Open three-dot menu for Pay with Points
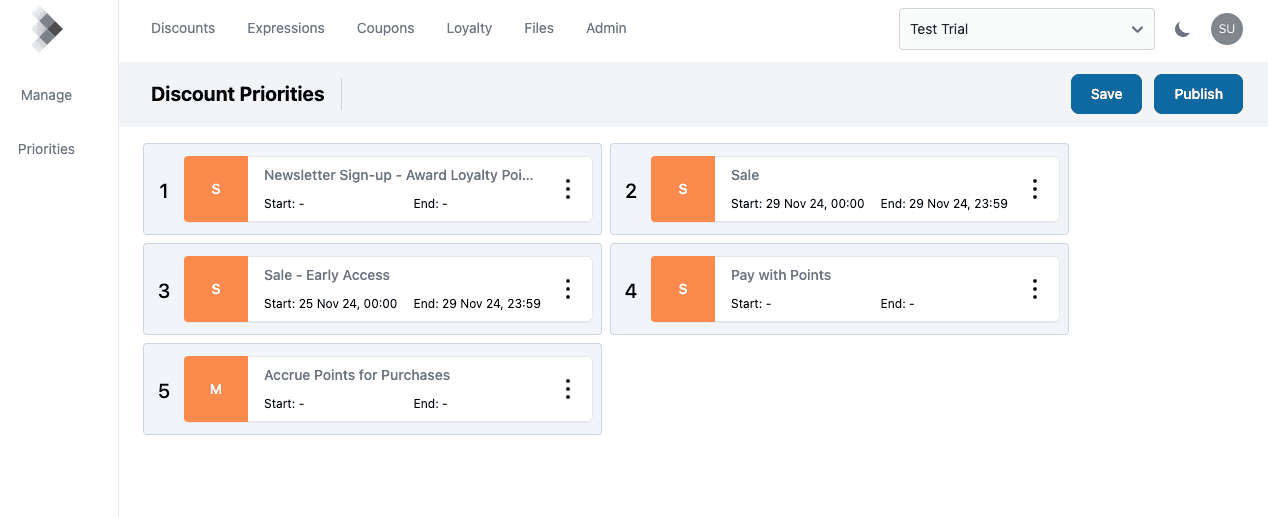Screen dimensions: 1268x517 click(x=1035, y=289)
